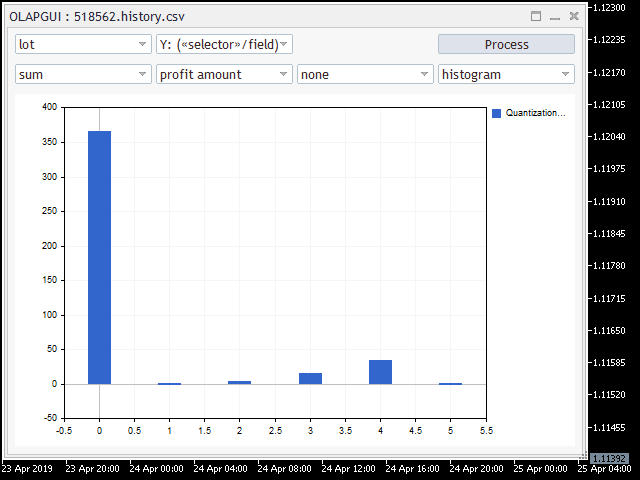Open the 'lot' selector dropdown
Image resolution: width=640 pixels, height=480 pixels.
83,44
